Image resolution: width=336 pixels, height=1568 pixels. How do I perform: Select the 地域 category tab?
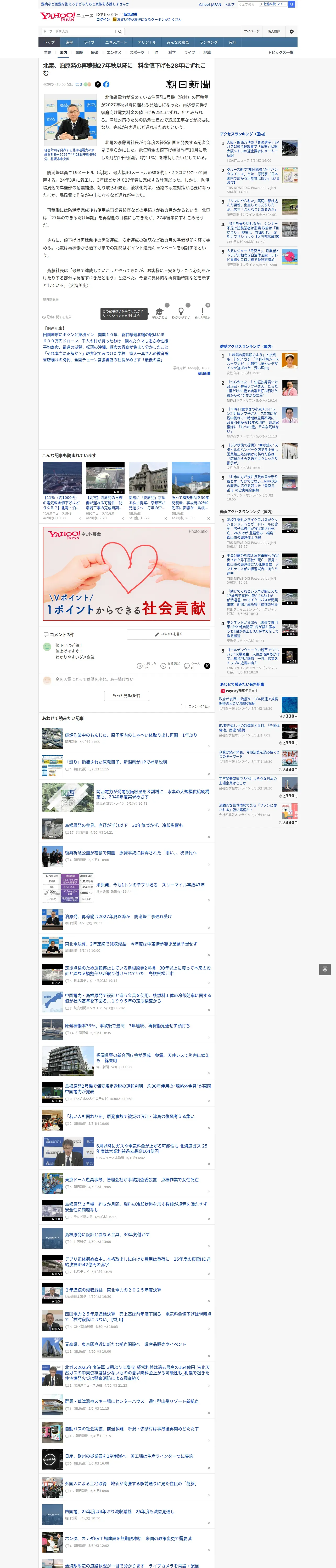(207, 52)
